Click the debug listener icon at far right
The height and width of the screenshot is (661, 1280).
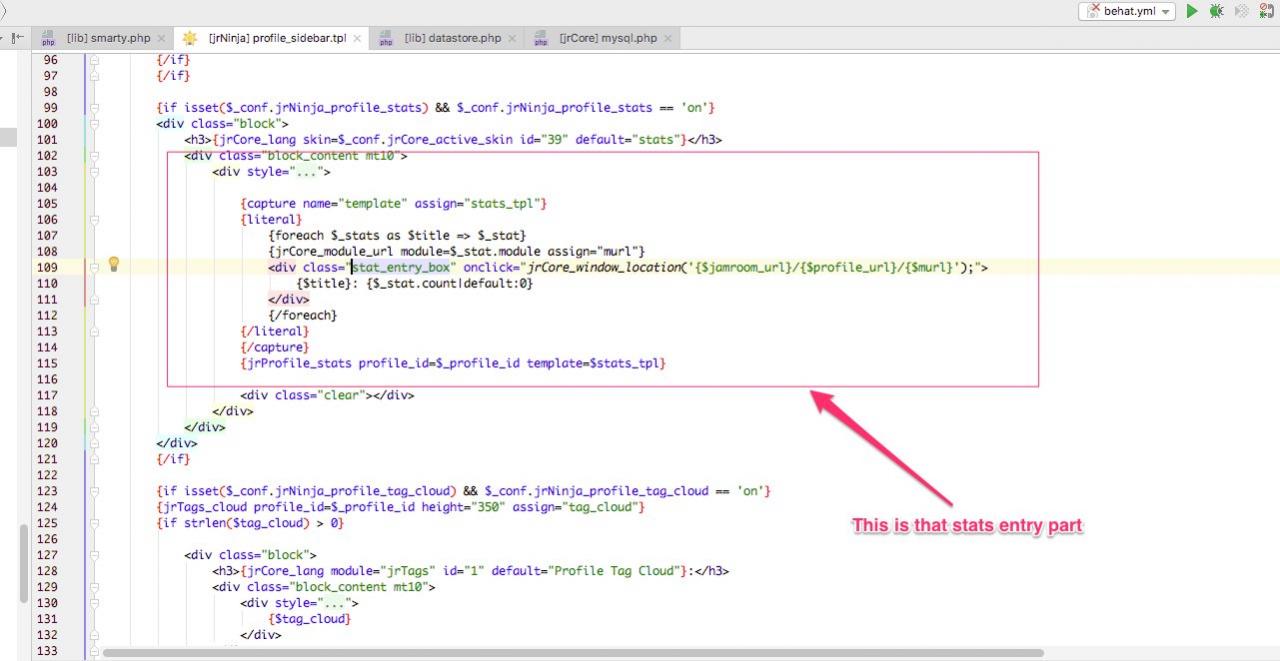click(1267, 11)
